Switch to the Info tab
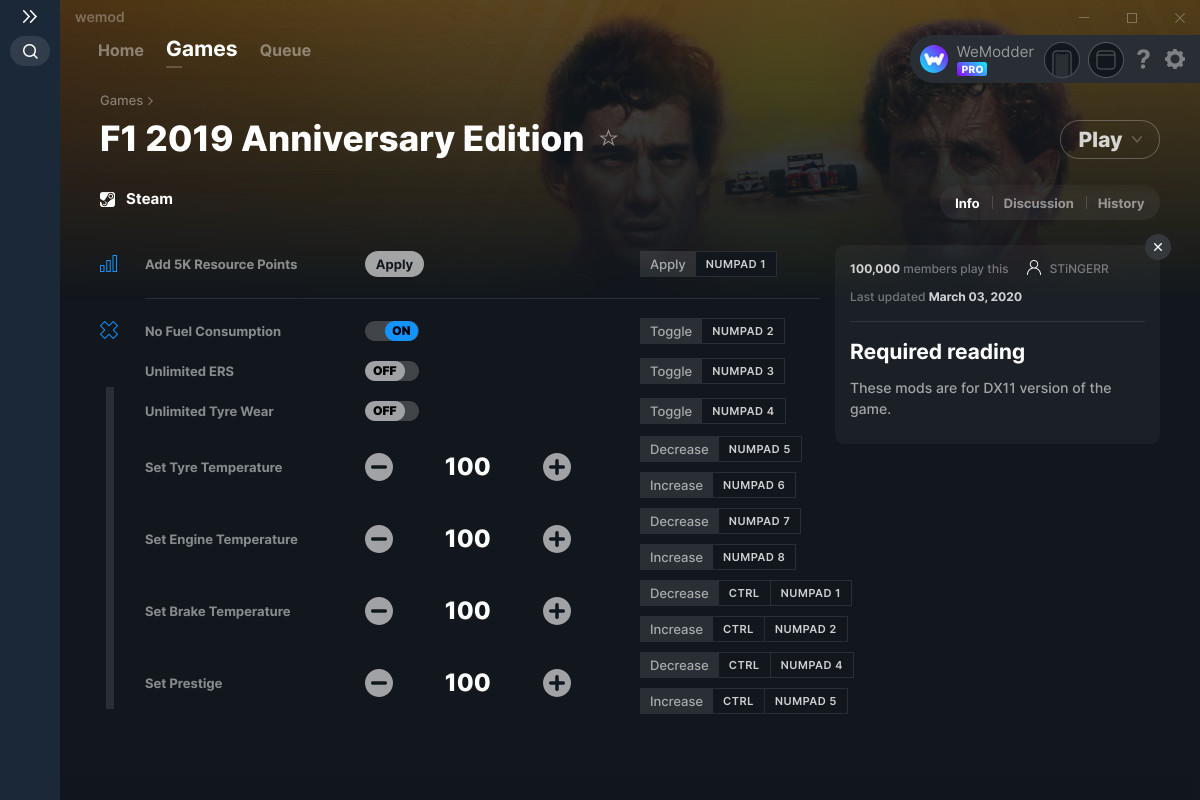 pos(967,203)
